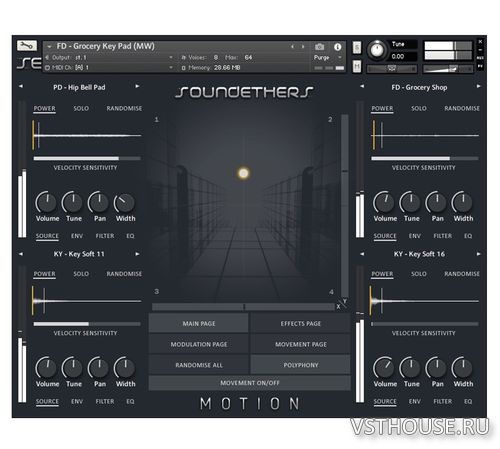Load next sound after Key Soft 11

[x=137, y=254]
